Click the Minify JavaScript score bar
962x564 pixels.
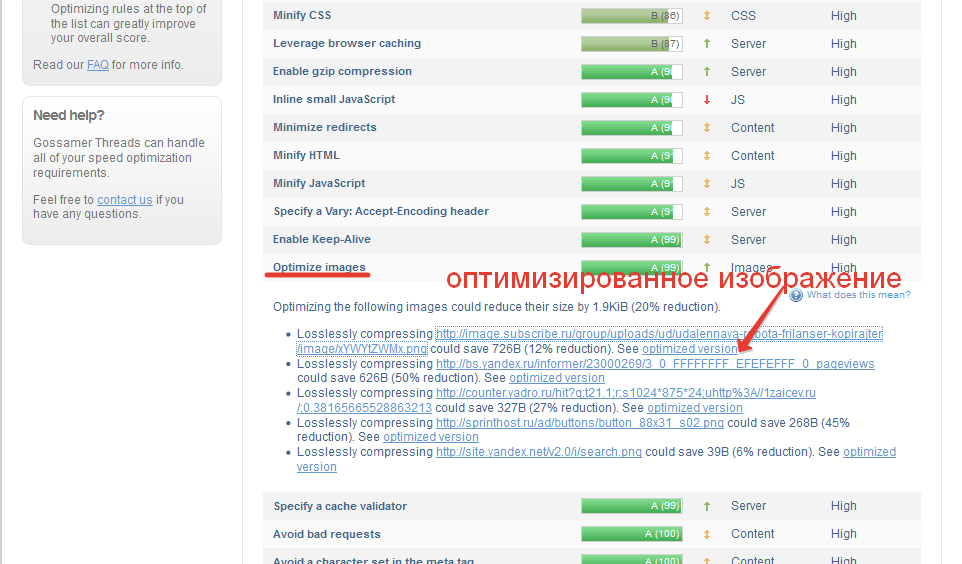coord(631,184)
